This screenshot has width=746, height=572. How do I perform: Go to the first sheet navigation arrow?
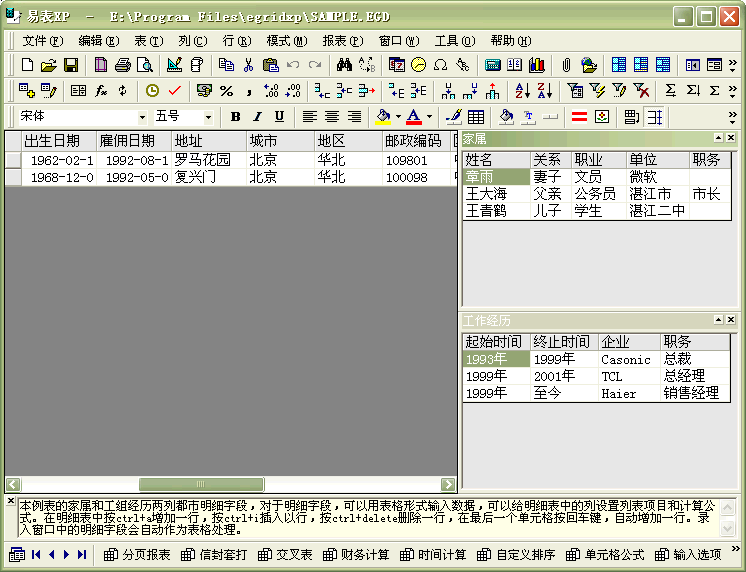click(36, 554)
